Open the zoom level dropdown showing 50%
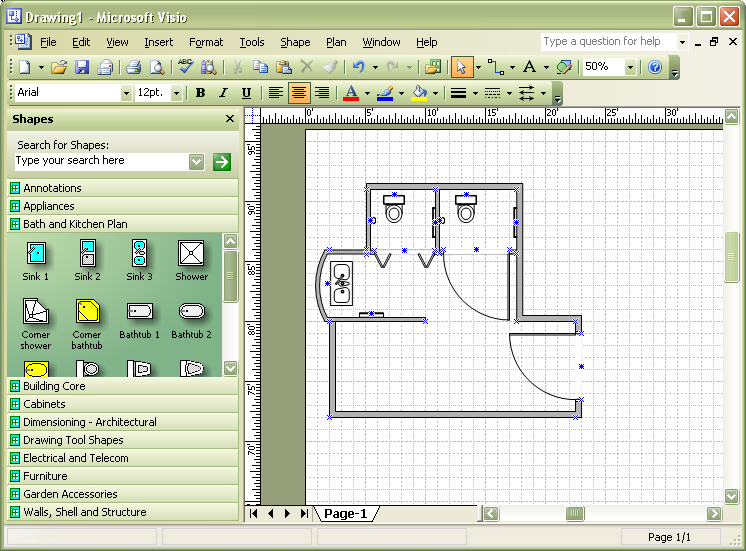The height and width of the screenshot is (551, 746). [x=630, y=67]
